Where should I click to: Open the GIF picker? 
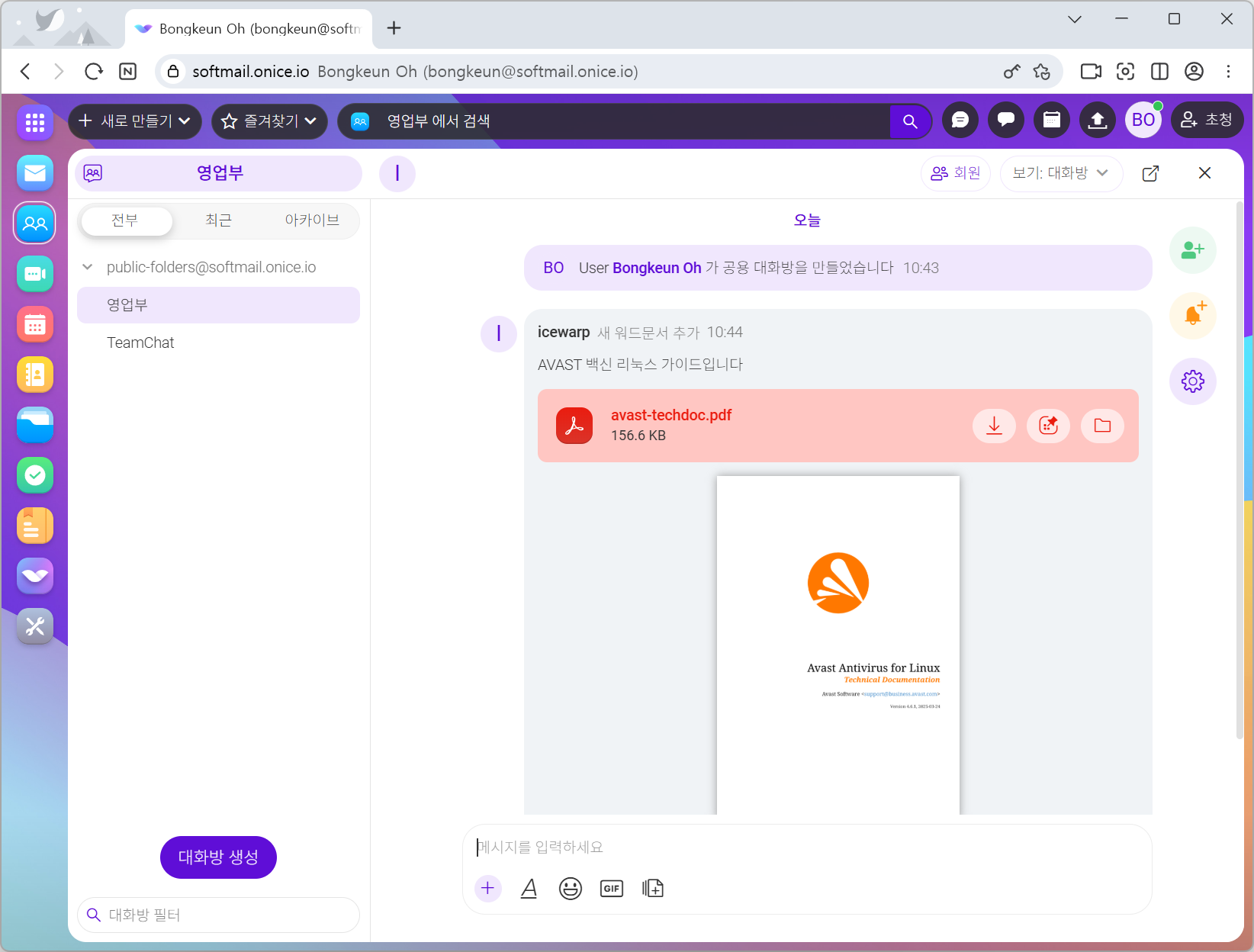(611, 888)
